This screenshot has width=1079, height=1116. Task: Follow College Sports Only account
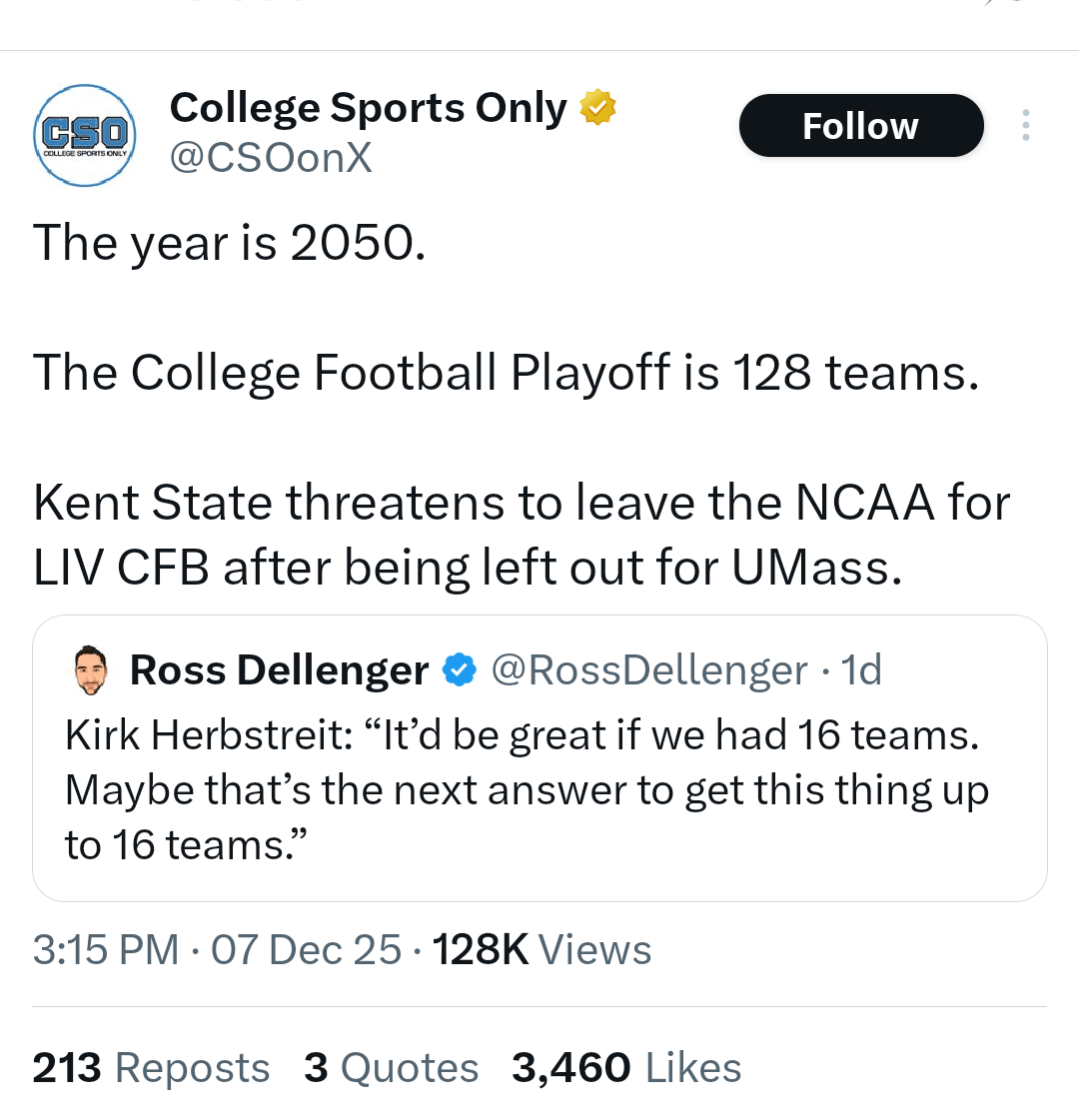click(x=860, y=126)
